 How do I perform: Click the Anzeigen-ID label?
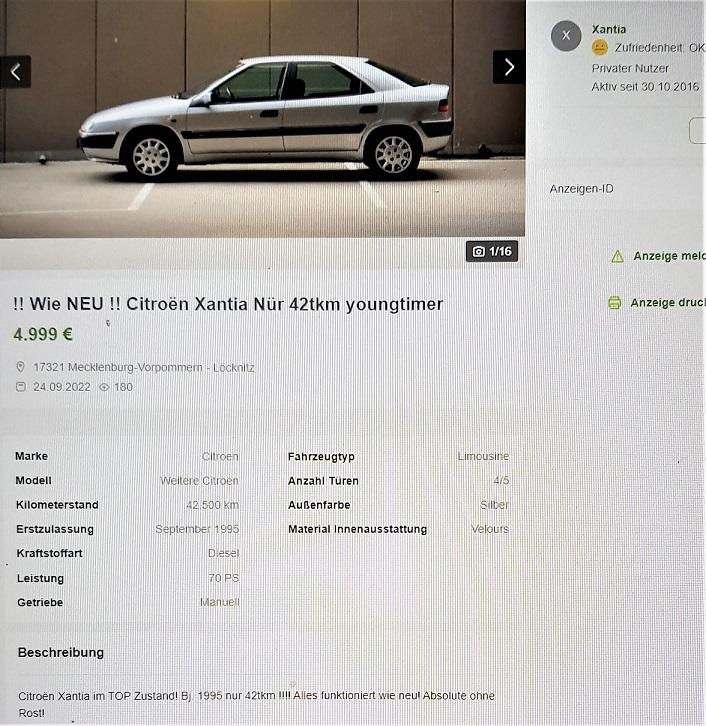581,189
